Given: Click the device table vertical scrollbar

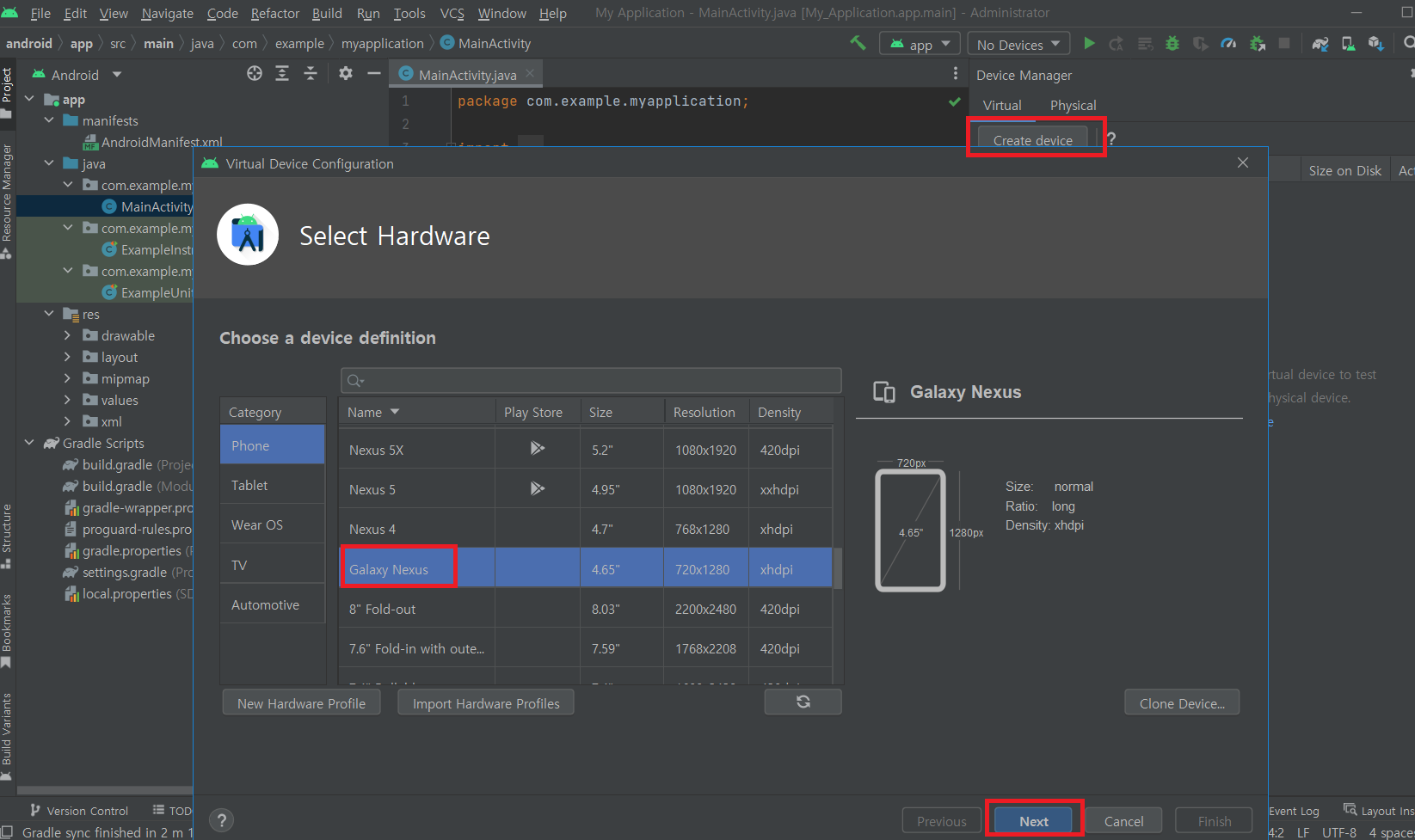Looking at the screenshot, I should [838, 568].
